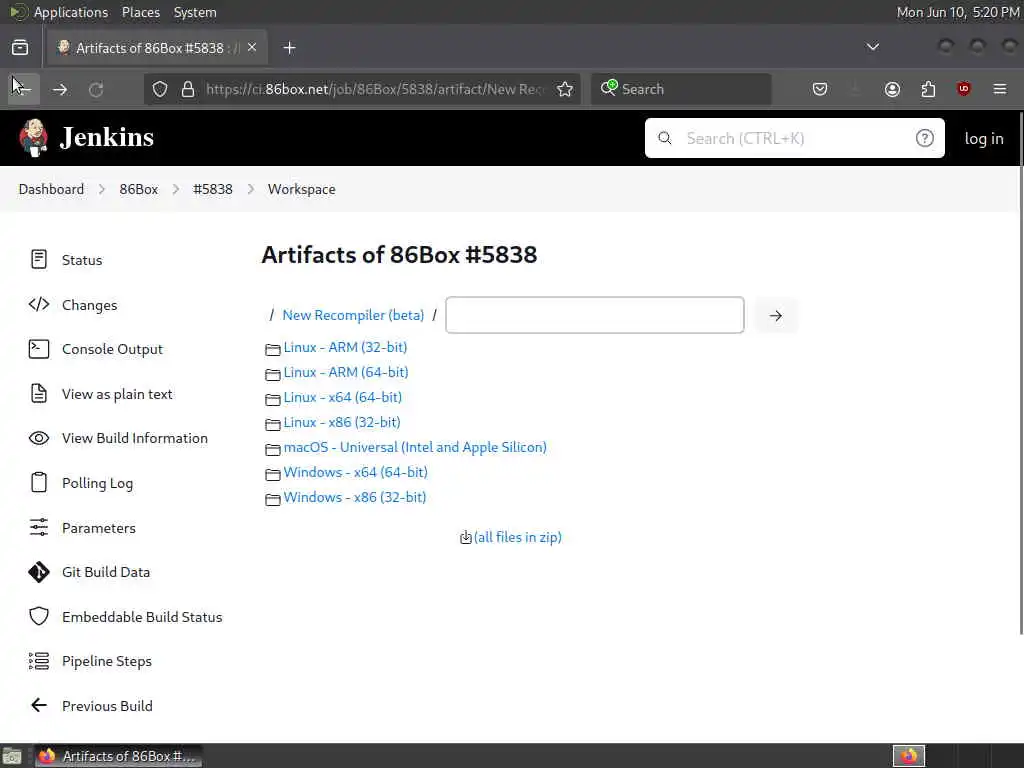Open the Applications menu

click(71, 12)
